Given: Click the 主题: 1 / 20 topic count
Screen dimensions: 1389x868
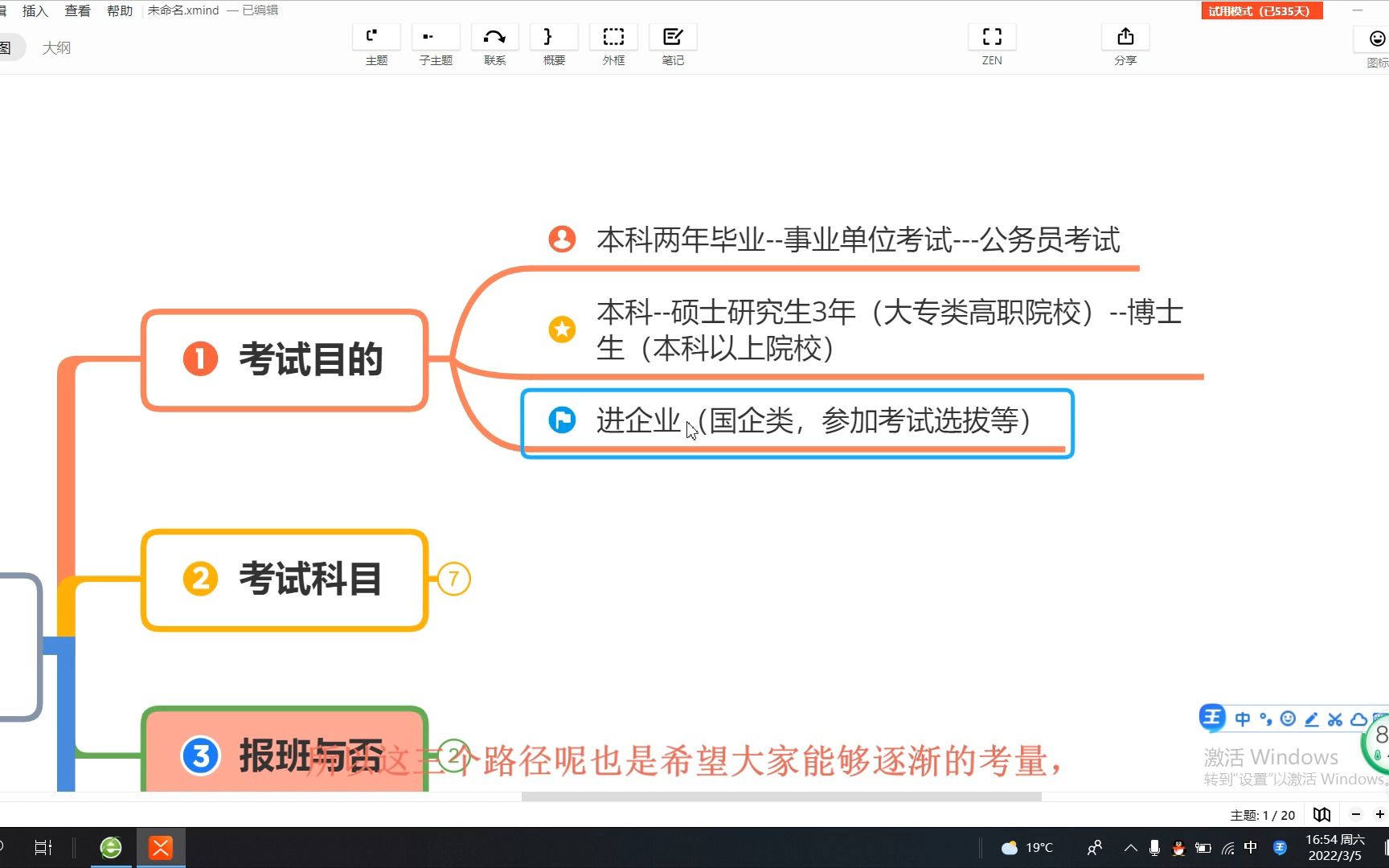Looking at the screenshot, I should click(x=1262, y=815).
